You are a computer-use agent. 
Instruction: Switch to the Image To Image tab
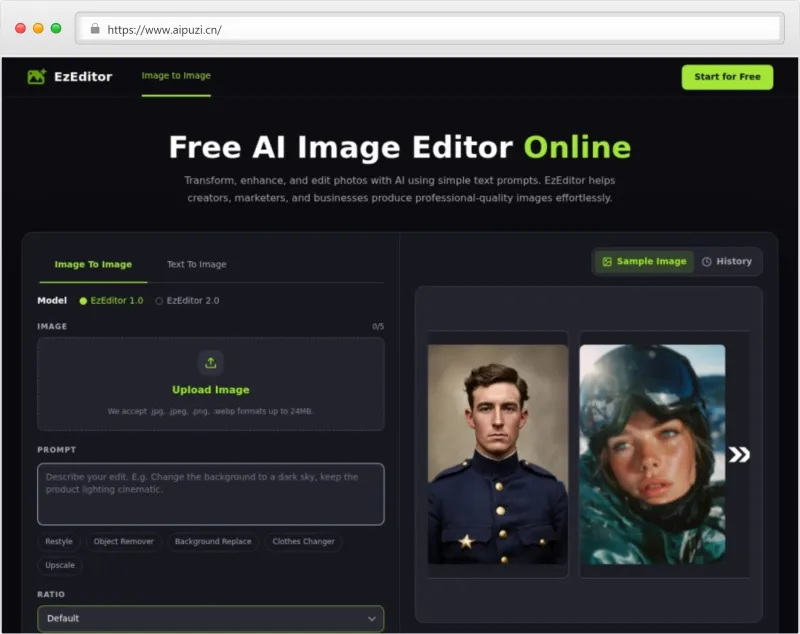93,264
